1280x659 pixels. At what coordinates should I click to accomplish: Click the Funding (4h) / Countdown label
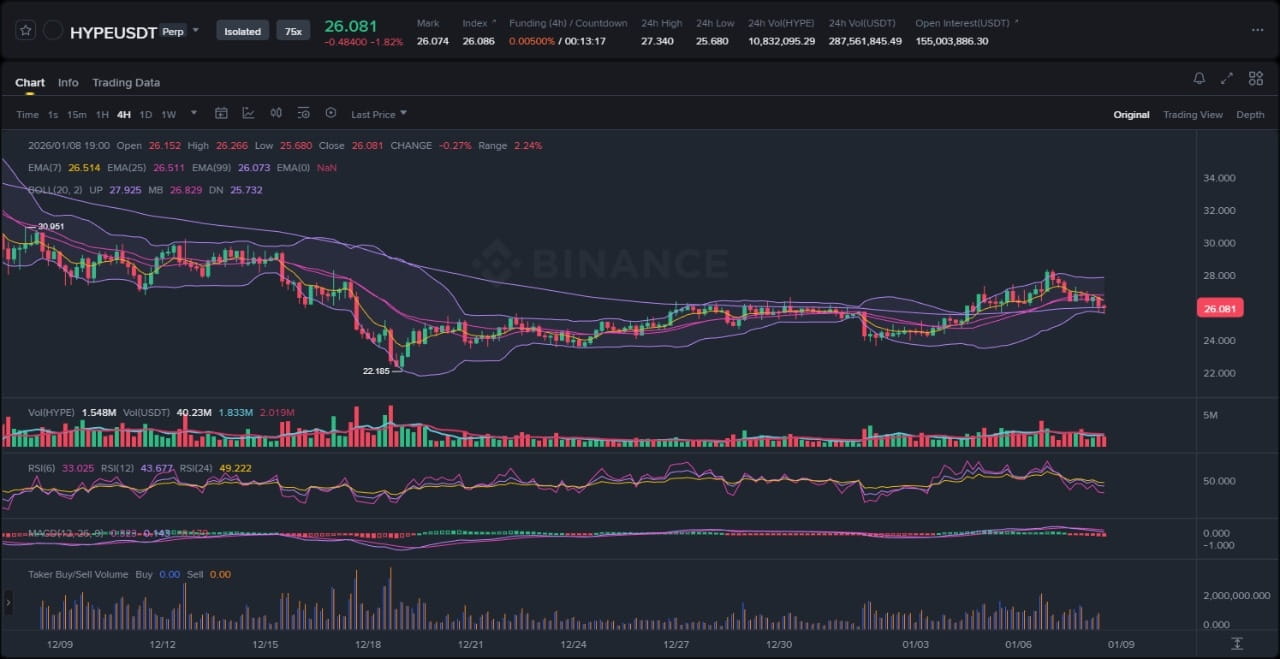(568, 23)
